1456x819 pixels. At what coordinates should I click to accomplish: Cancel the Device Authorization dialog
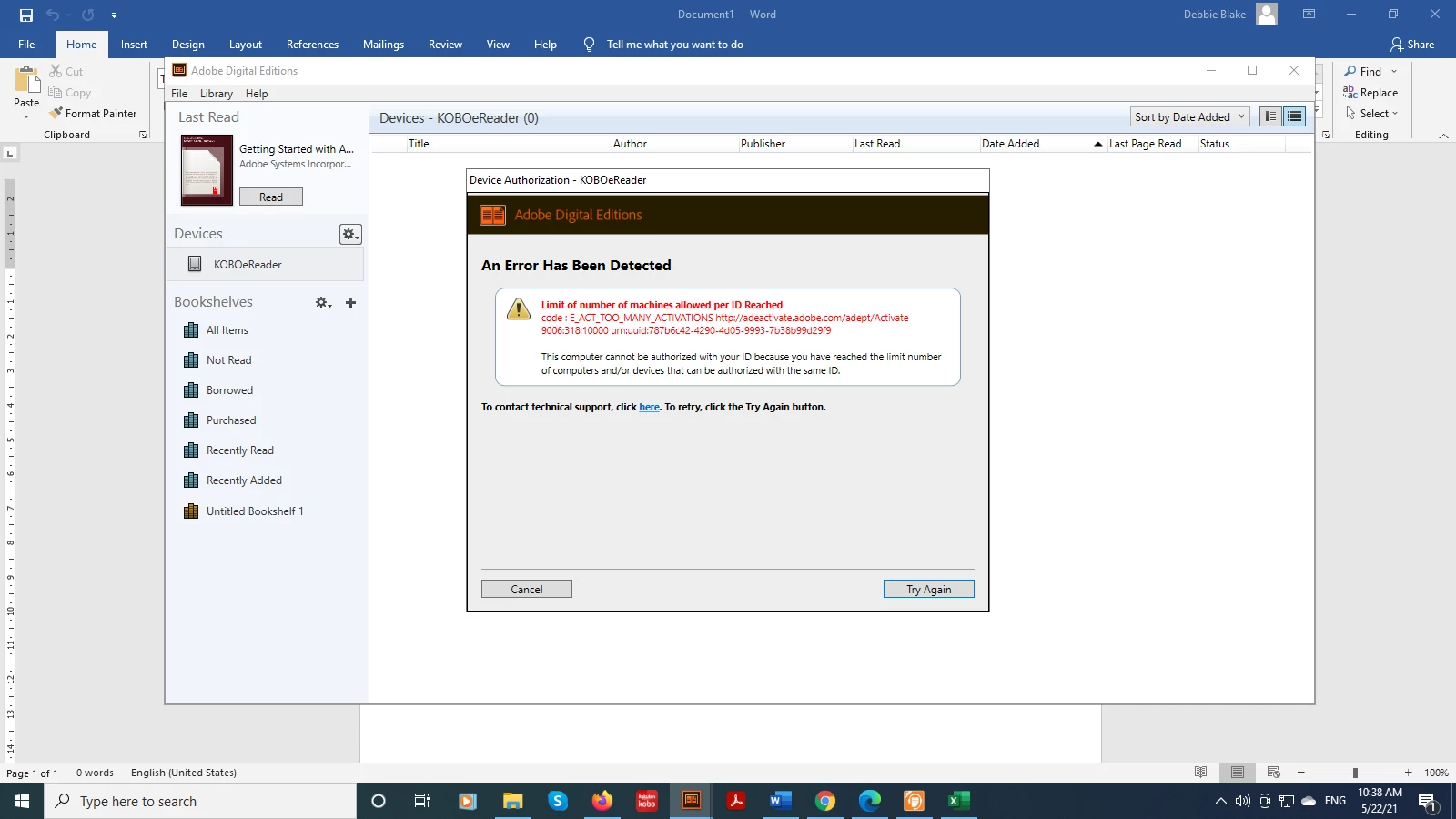(x=526, y=590)
